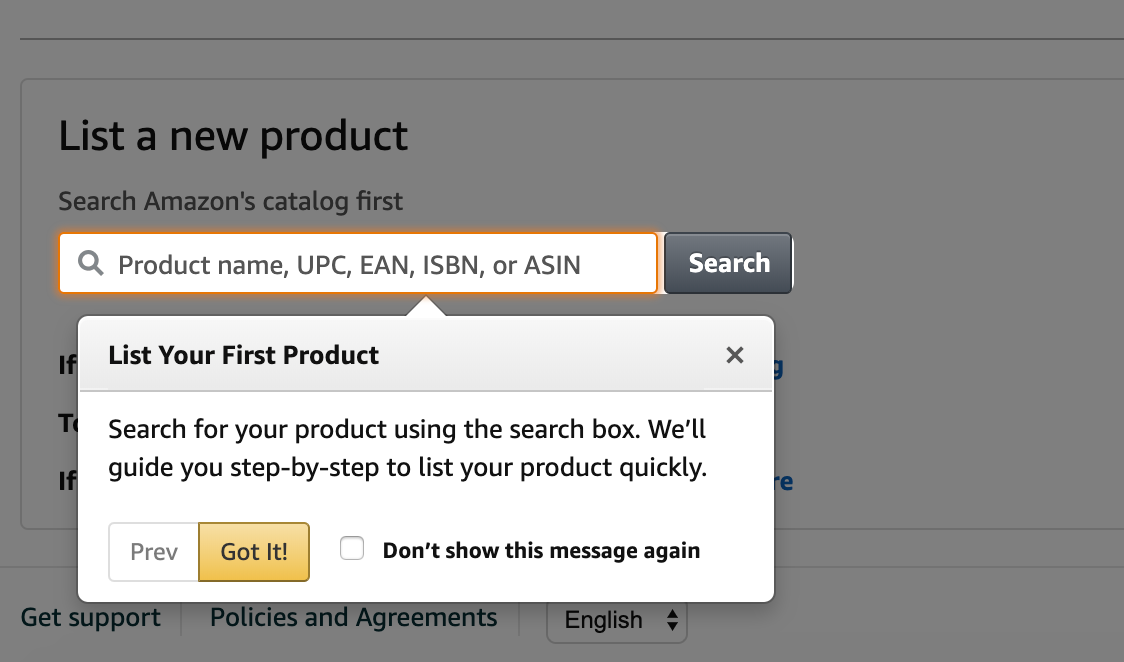Click the partially hidden link ending in re
Screen dimensions: 1124x662
pyautogui.click(x=784, y=481)
